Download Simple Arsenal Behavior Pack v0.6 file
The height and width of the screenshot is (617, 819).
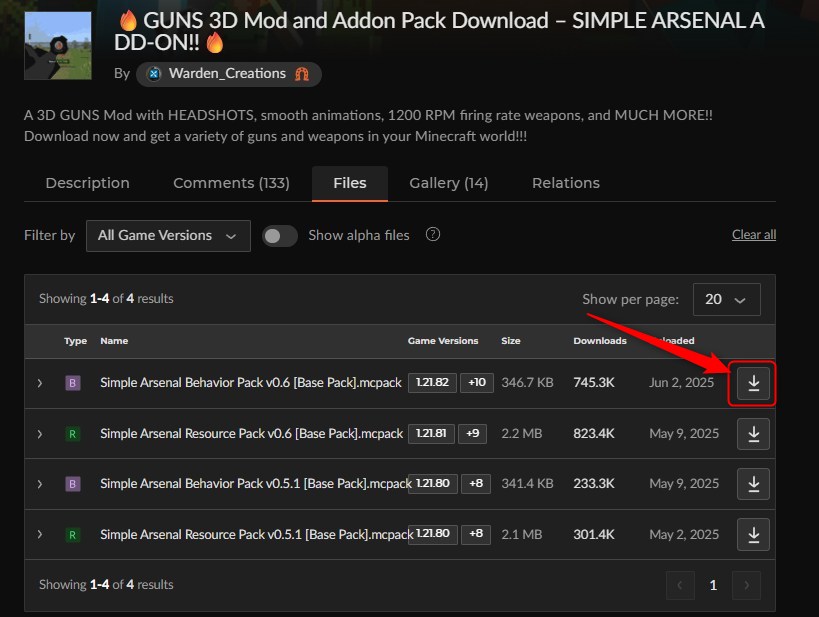[753, 383]
